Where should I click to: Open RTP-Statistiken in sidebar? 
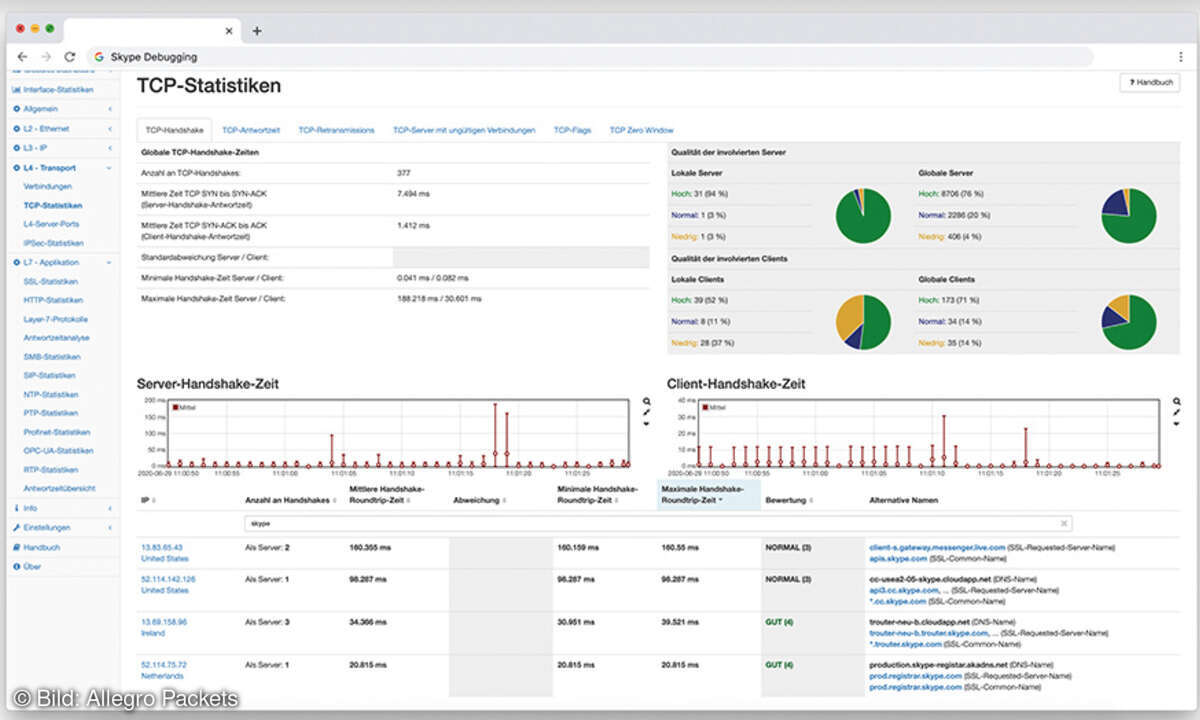[x=50, y=470]
